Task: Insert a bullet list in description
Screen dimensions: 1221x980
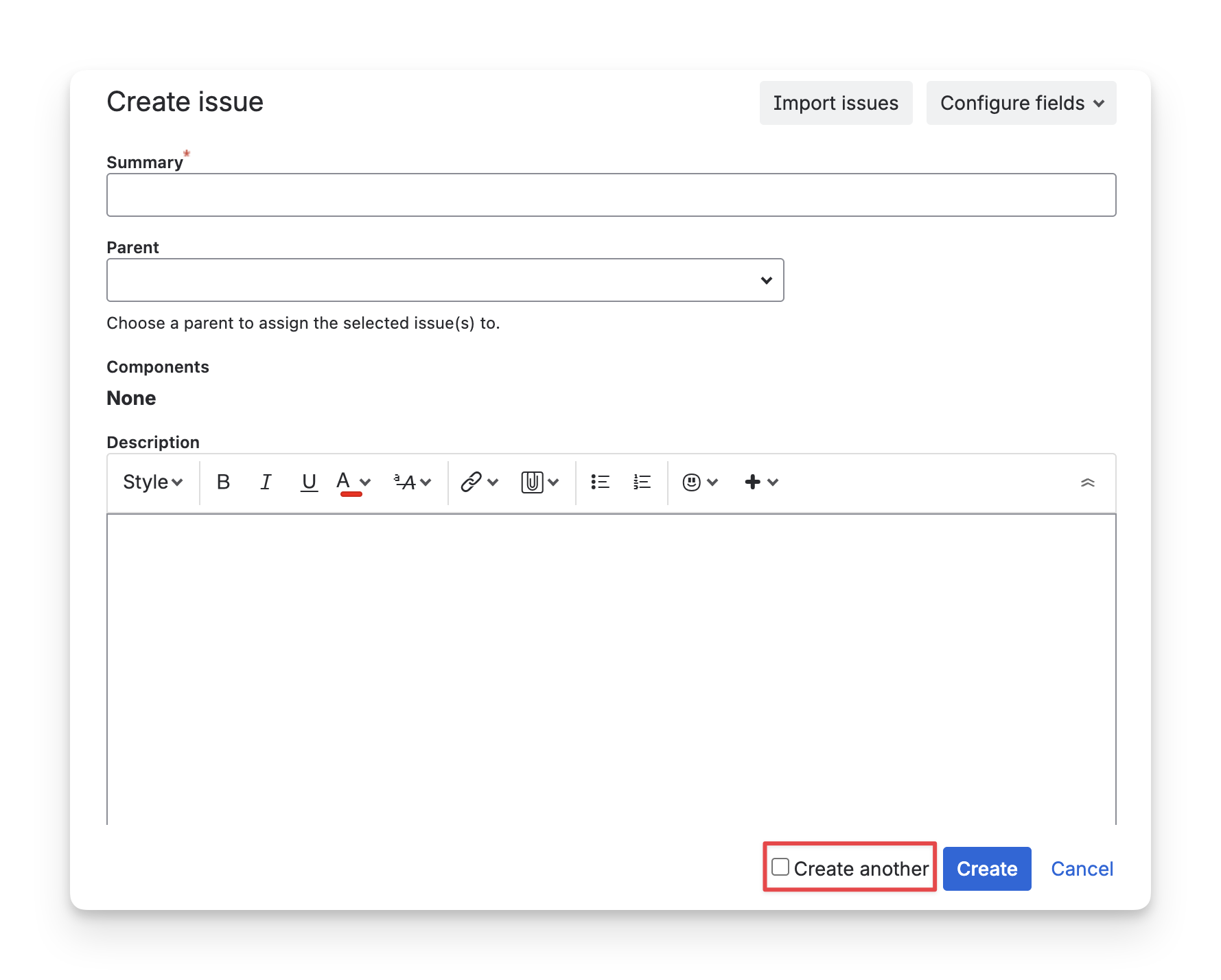Action: 600,482
